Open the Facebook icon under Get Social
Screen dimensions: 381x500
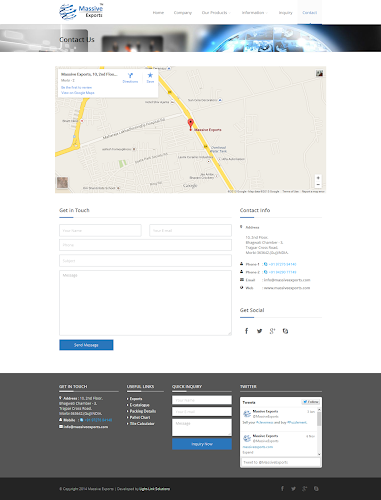pyautogui.click(x=246, y=331)
